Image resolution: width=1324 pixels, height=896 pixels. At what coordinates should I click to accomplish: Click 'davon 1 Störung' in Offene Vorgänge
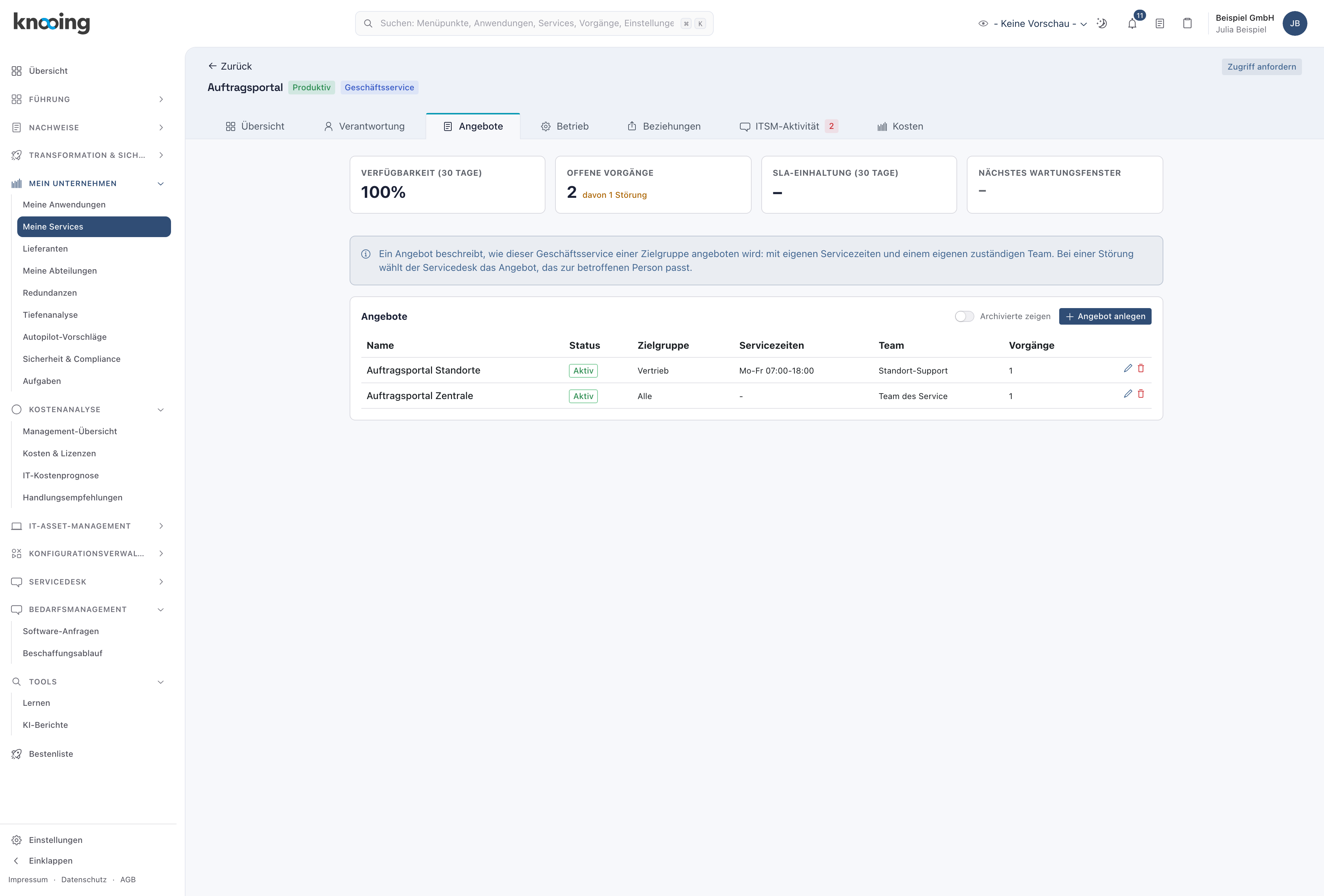coord(614,195)
